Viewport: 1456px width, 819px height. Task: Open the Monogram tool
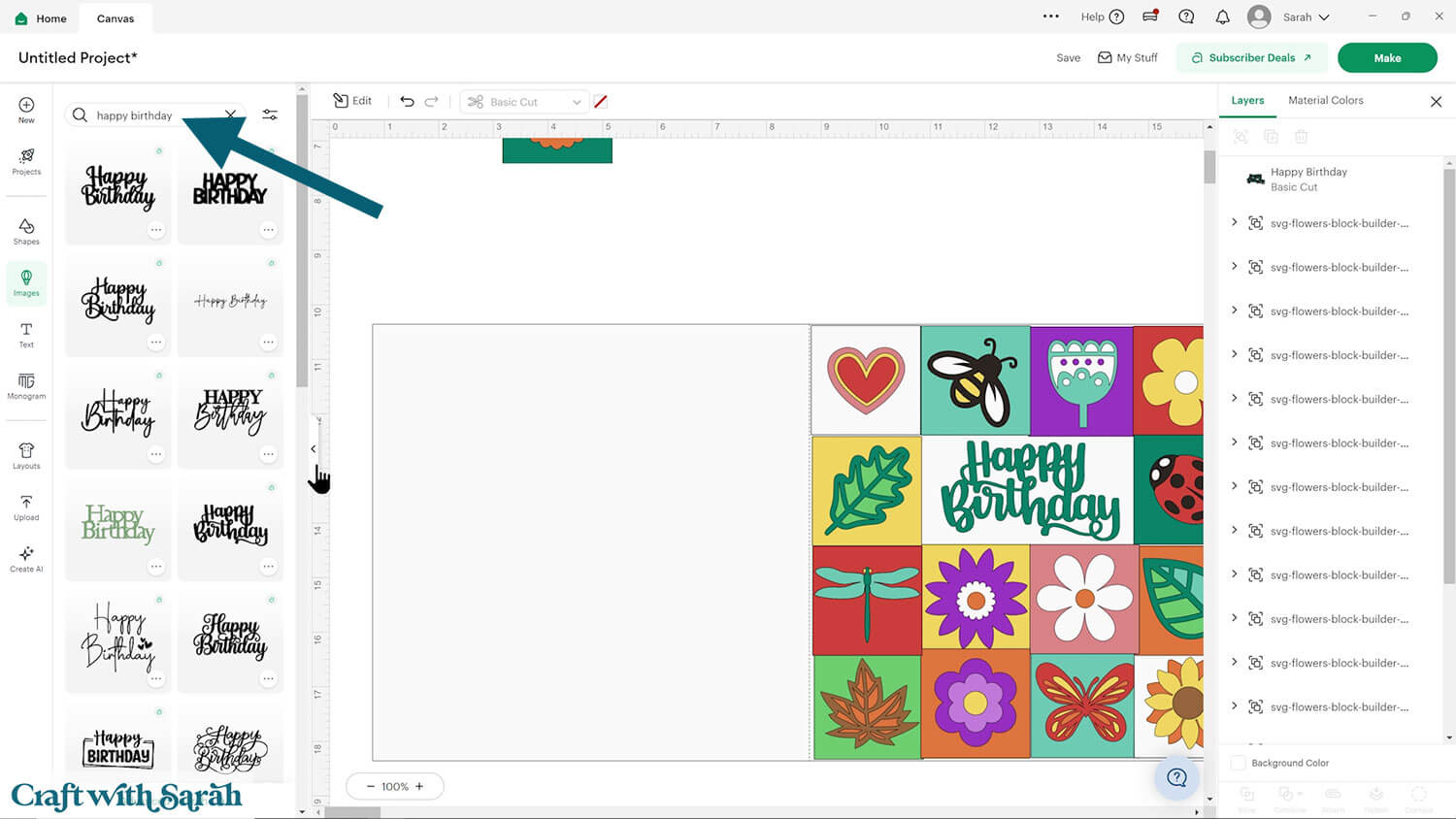click(26, 386)
